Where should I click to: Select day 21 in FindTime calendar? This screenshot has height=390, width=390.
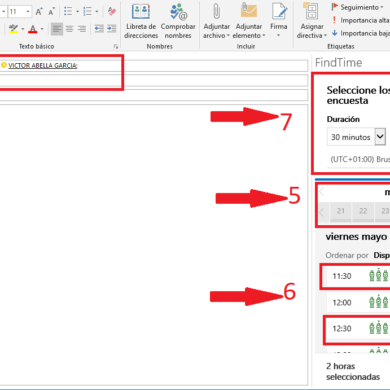pos(340,211)
